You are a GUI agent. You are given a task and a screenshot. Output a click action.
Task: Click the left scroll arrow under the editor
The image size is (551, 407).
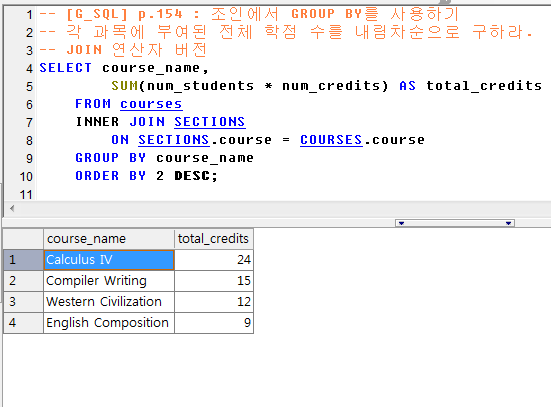(x=12, y=208)
